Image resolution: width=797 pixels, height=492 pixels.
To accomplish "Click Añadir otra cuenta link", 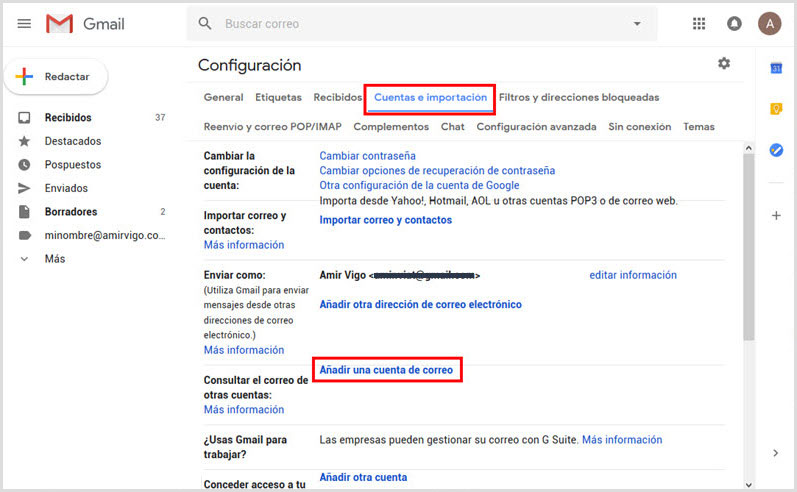I will pyautogui.click(x=363, y=477).
